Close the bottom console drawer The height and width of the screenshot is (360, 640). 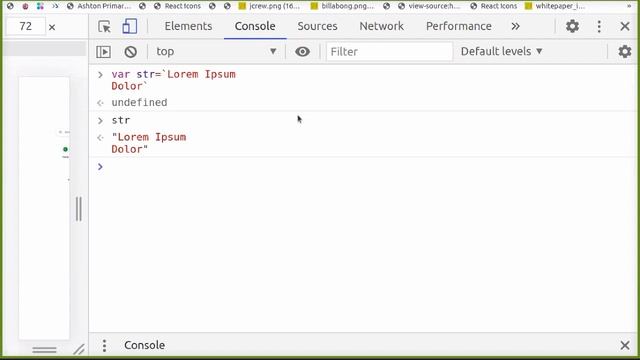624,345
